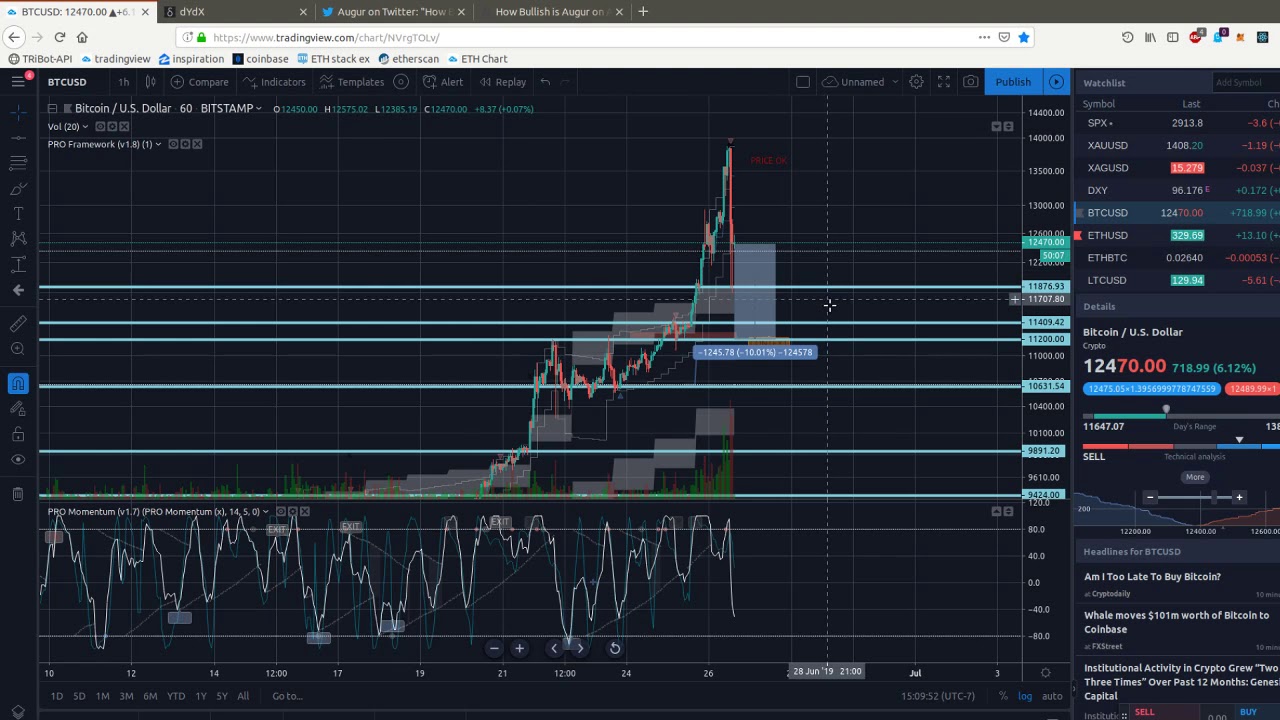1280x720 pixels.
Task: Enter fullscreen chart mode
Action: 943,82
